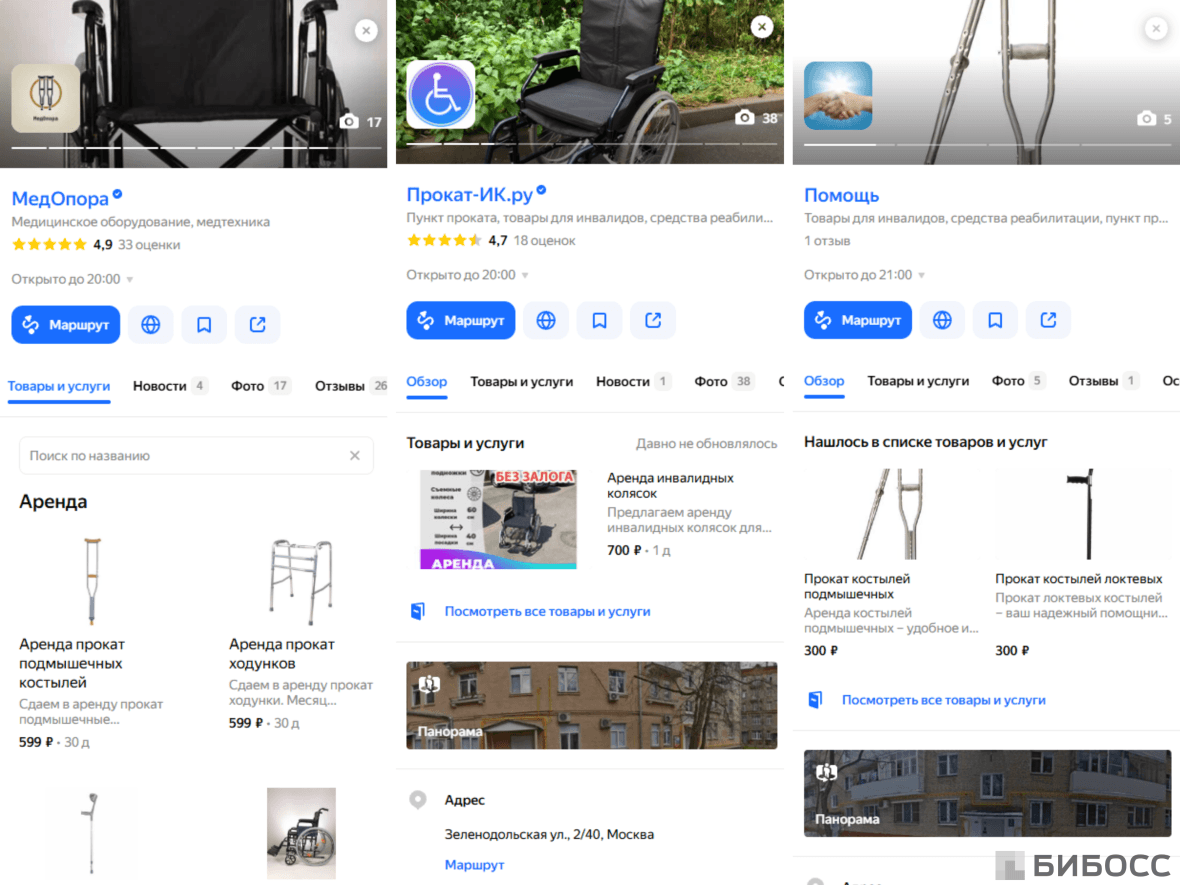The width and height of the screenshot is (1180, 885).
Task: Close the Прокат-ИК.ру card
Action: [x=762, y=27]
